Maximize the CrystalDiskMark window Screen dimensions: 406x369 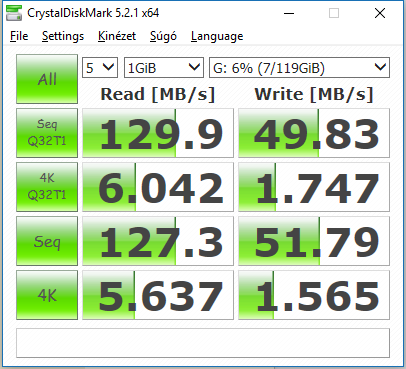click(334, 13)
